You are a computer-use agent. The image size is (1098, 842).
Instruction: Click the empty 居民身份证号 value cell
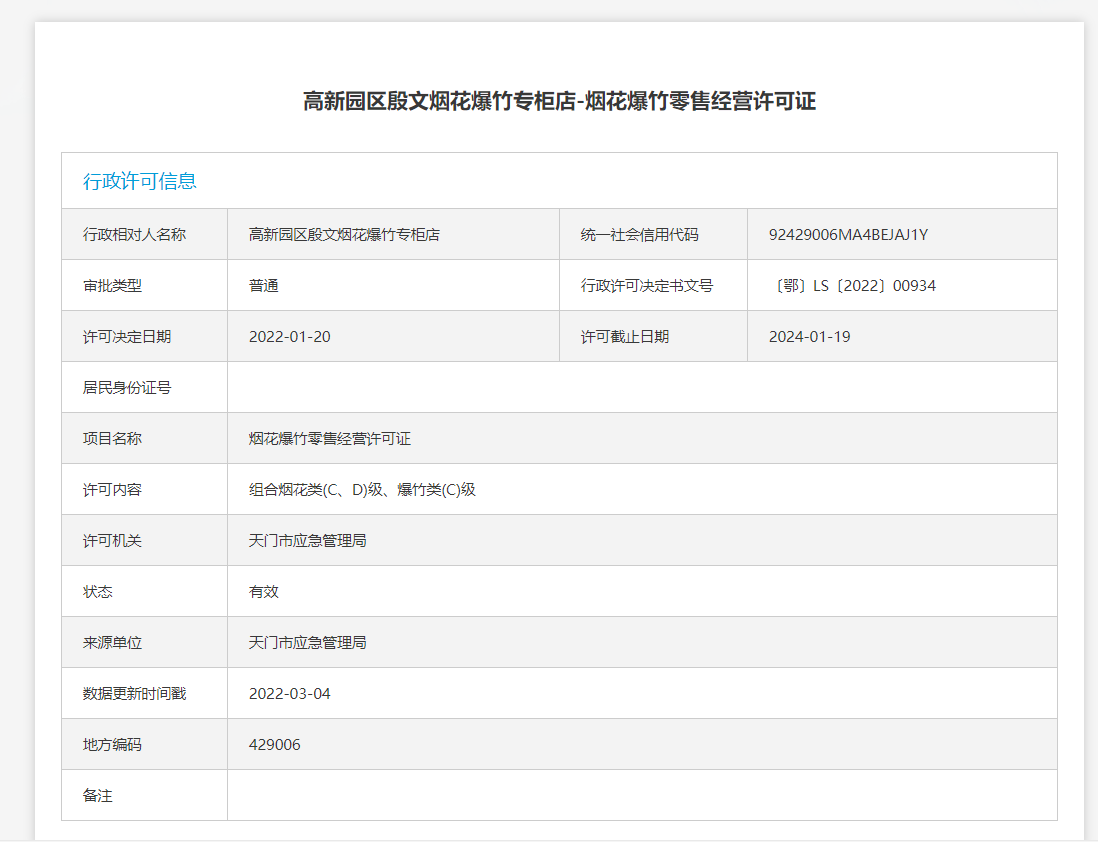[x=642, y=387]
